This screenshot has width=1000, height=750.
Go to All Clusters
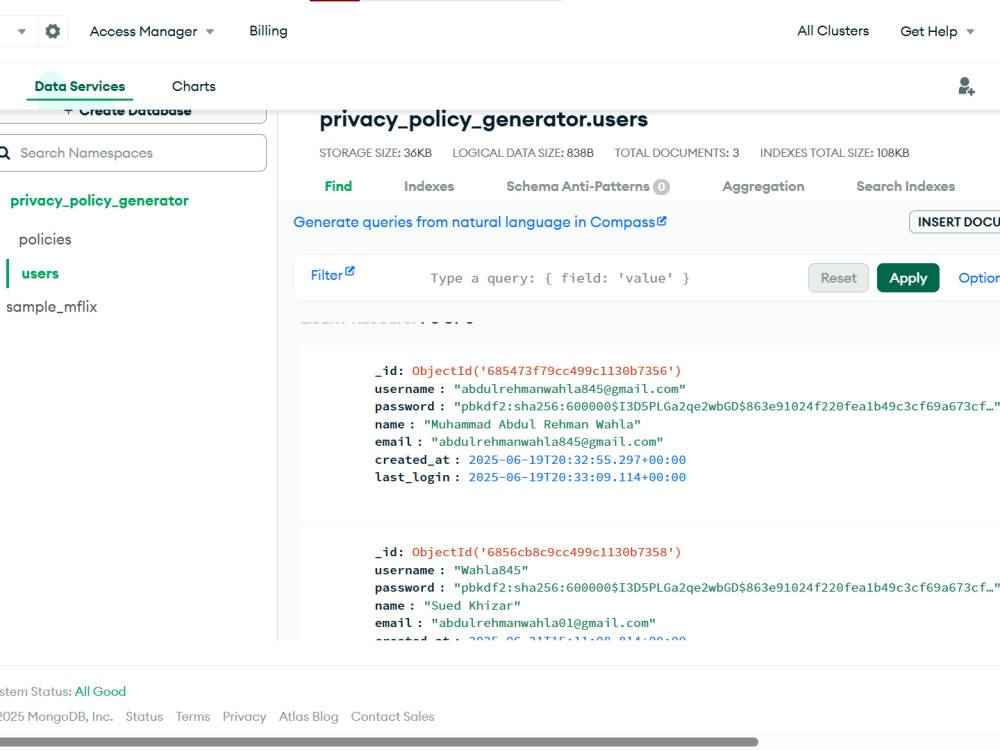pos(833,31)
